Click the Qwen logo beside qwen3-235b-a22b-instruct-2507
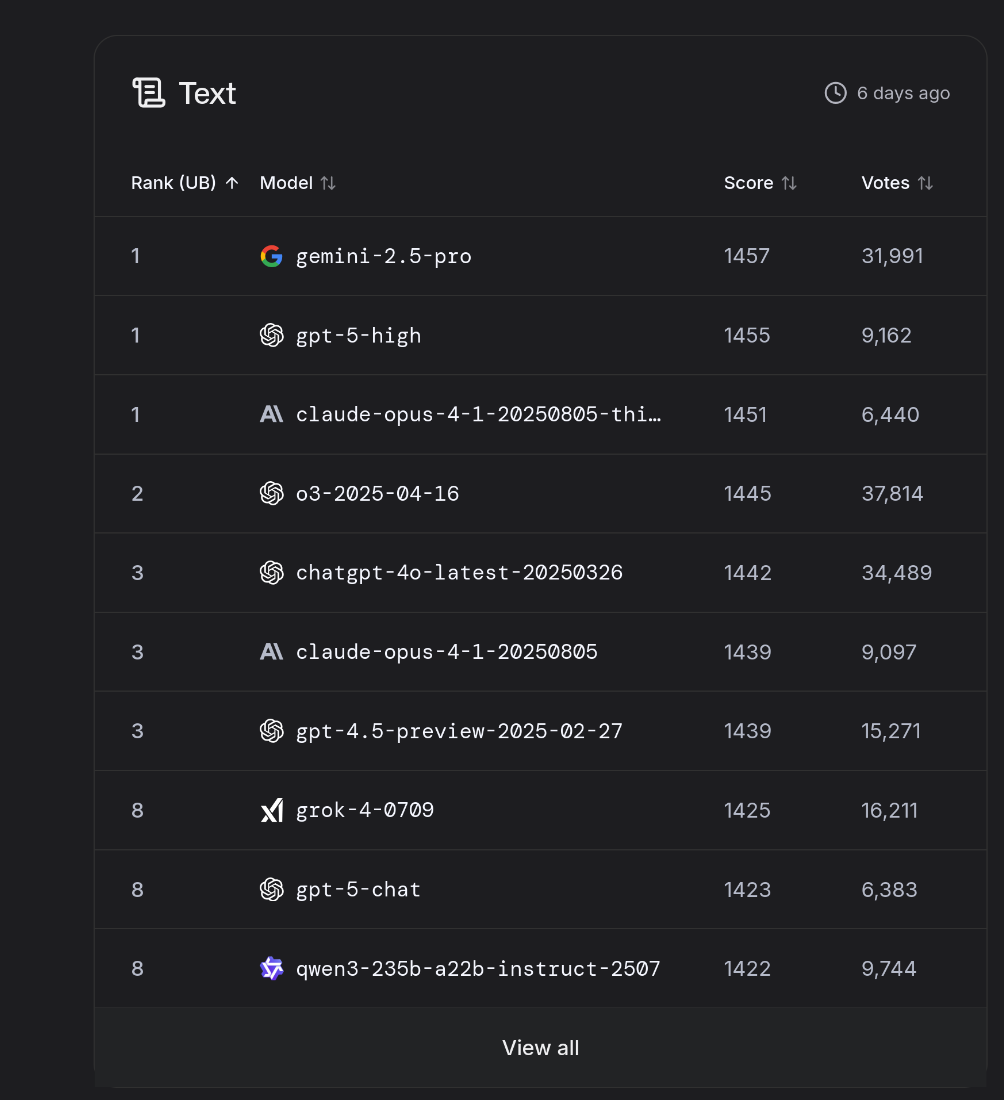This screenshot has height=1100, width=1004. [272, 969]
